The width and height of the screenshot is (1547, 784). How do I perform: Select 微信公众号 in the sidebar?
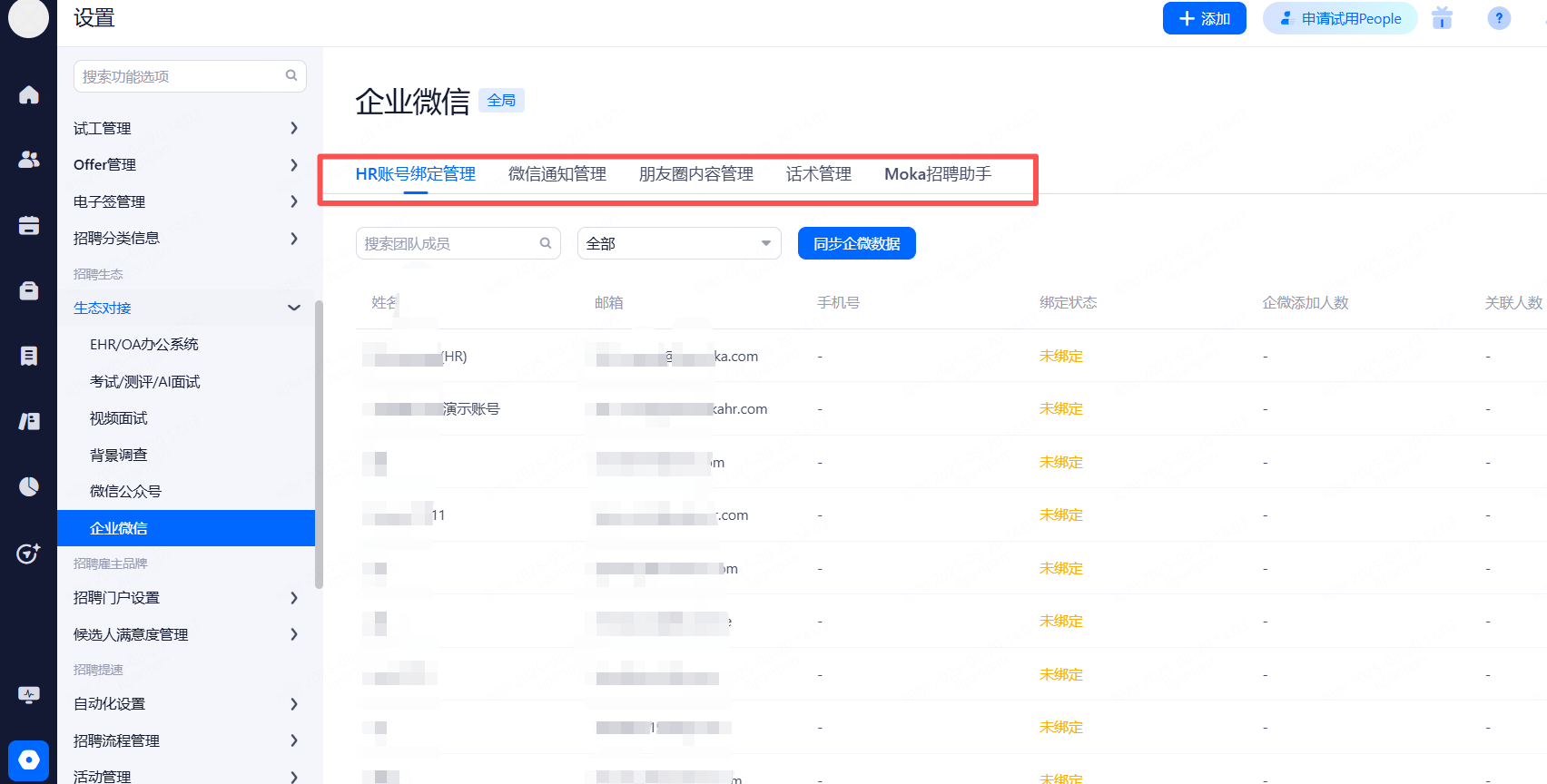[x=125, y=491]
